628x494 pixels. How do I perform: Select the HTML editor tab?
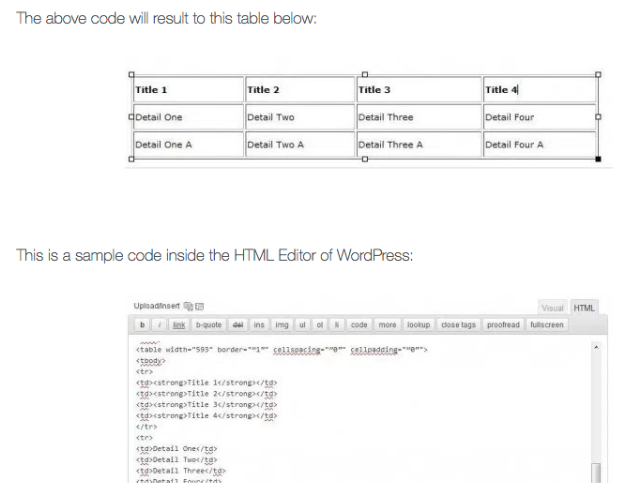[x=585, y=308]
